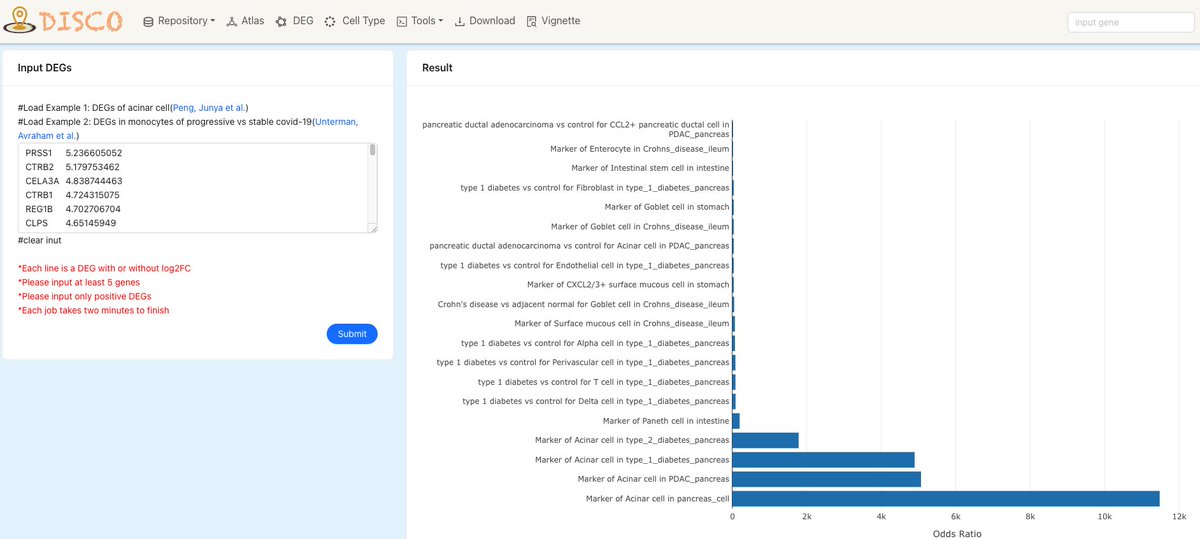Image resolution: width=1200 pixels, height=539 pixels.
Task: Click the CXCL2/3+ surface mucous cell label
Action: pyautogui.click(x=628, y=285)
